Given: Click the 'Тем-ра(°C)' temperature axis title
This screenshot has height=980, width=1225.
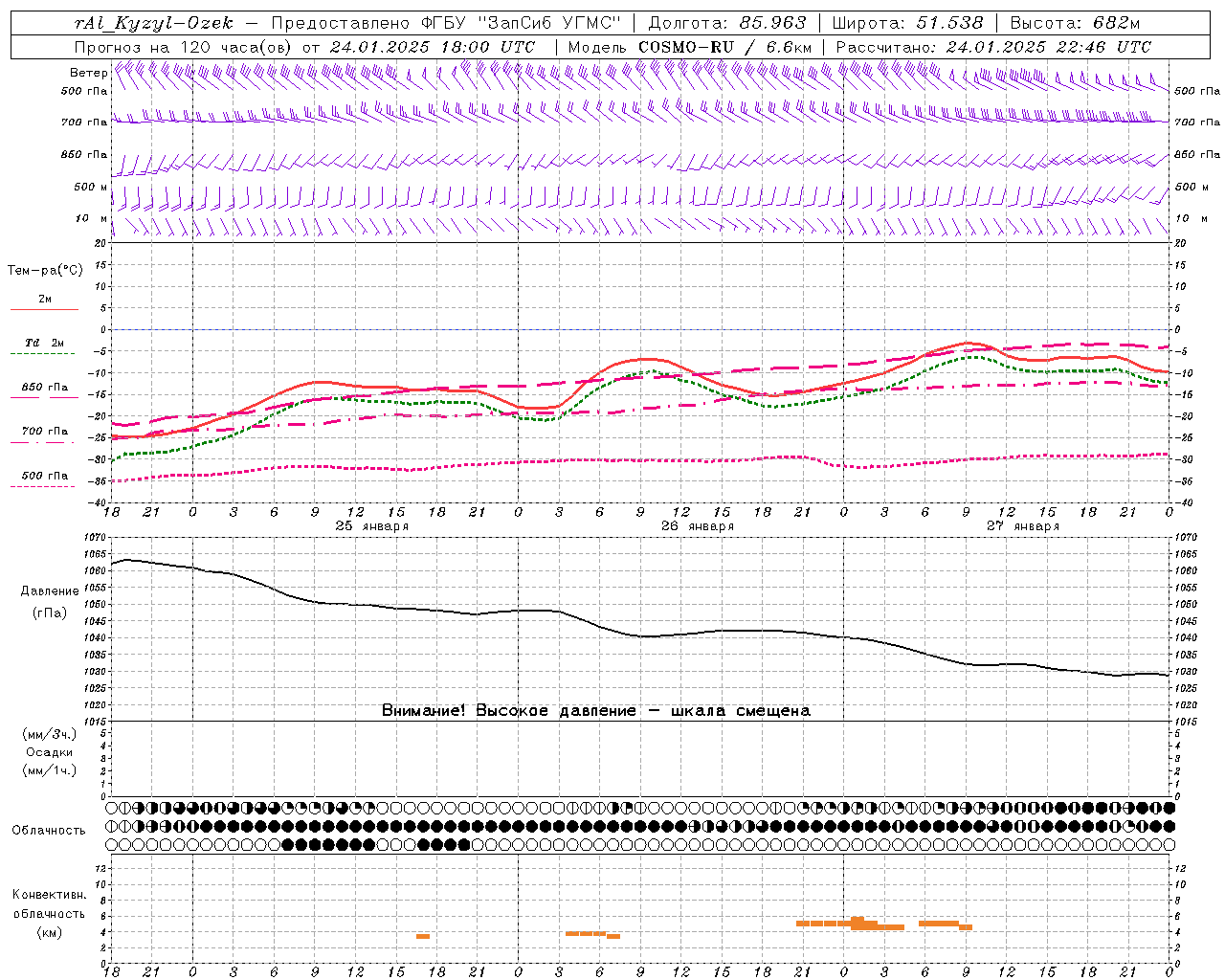Looking at the screenshot, I should tap(45, 270).
